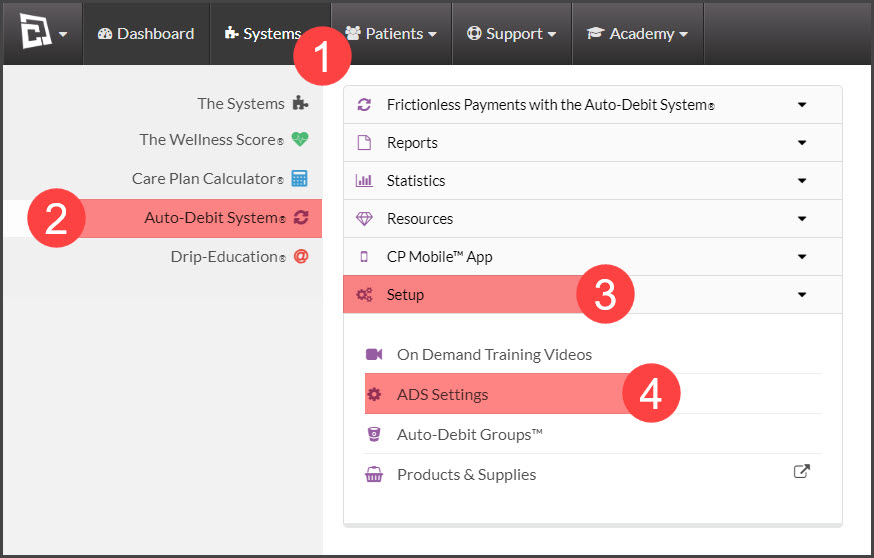Click the shopping basket icon for Products & Supplies
Viewport: 874px width, 558px height.
374,474
